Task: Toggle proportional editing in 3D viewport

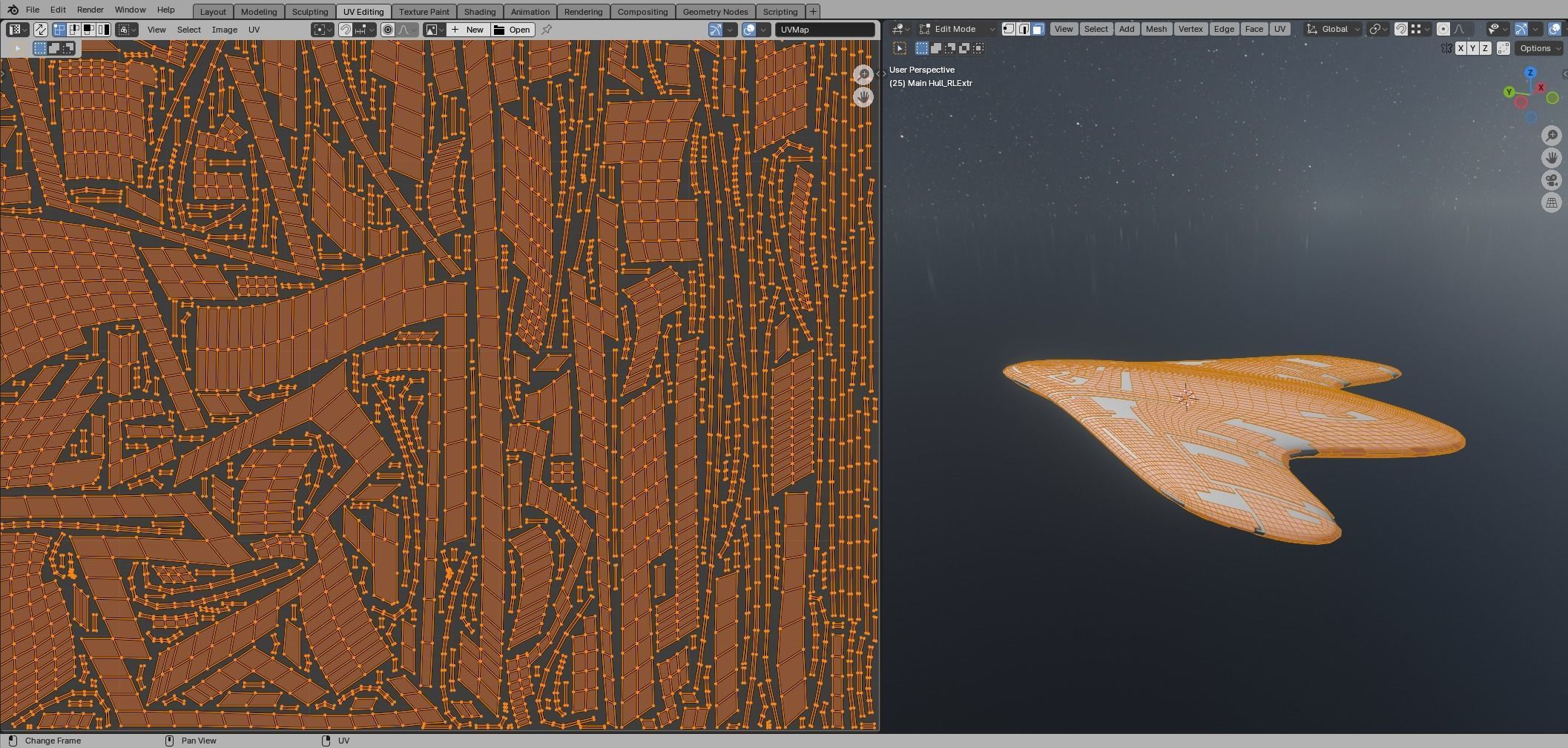Action: coord(1443,29)
